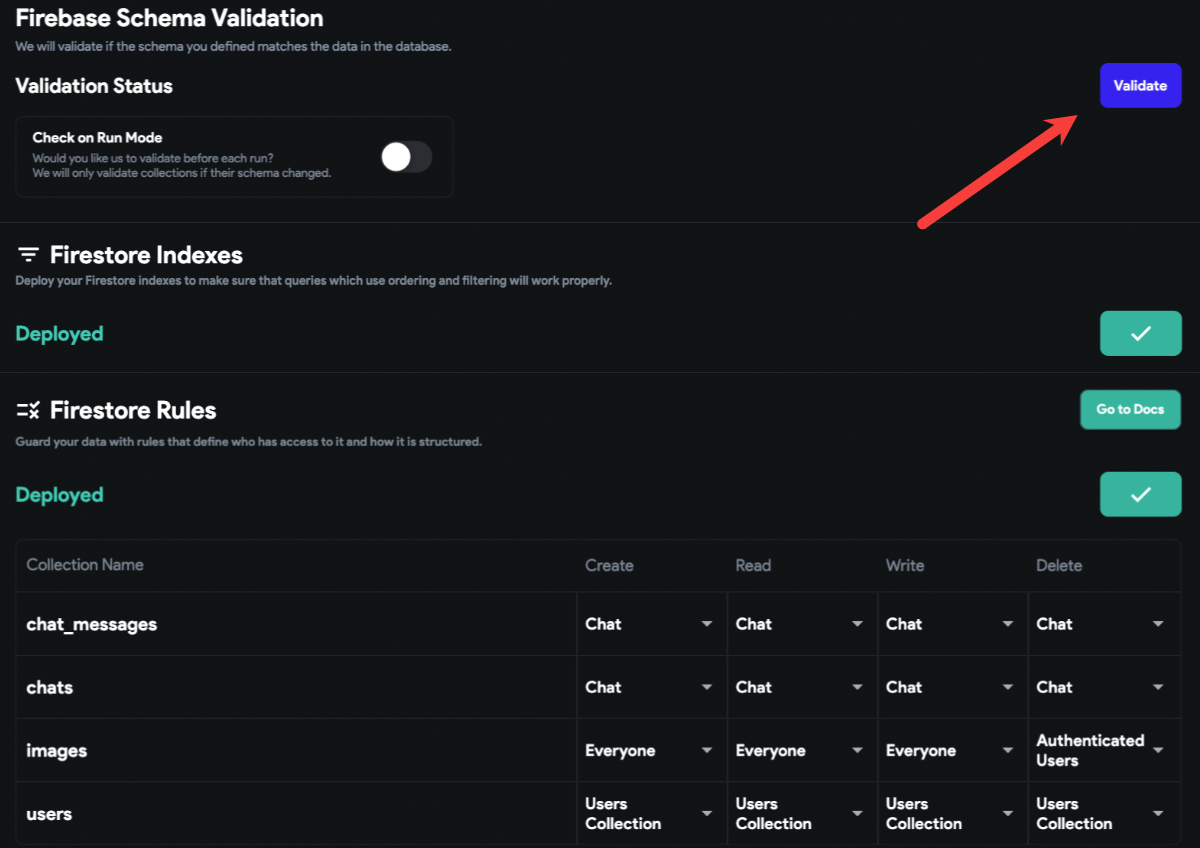Open the images Create Everyone dropdown
1200x848 pixels.
point(652,750)
